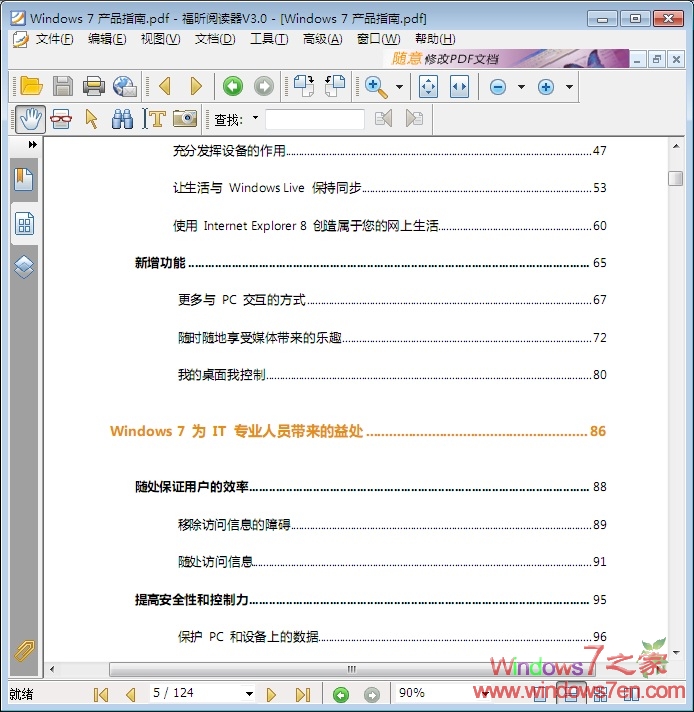Open dropdown next to zoom-in magnifier tool
This screenshot has height=712, width=694.
point(399,87)
